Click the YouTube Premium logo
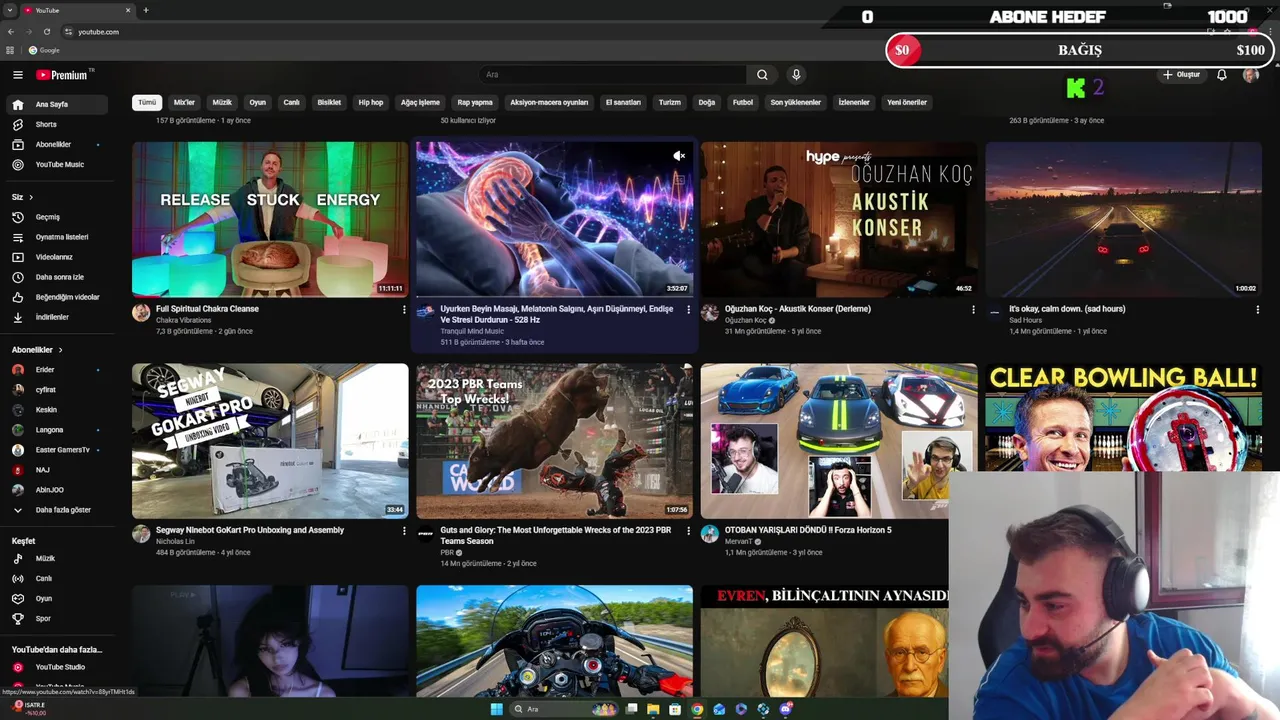 point(62,75)
